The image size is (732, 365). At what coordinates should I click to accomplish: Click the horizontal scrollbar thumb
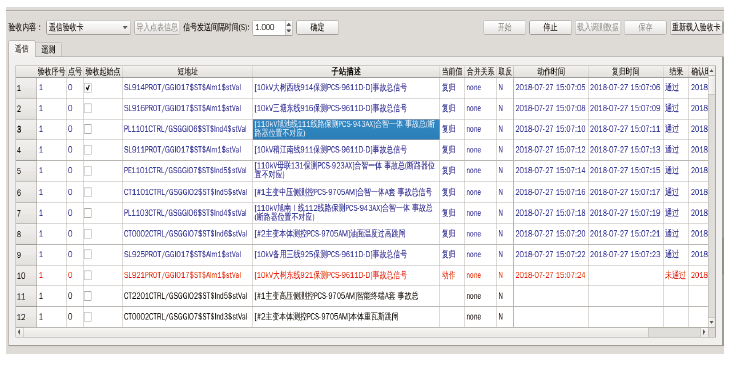click(x=335, y=332)
